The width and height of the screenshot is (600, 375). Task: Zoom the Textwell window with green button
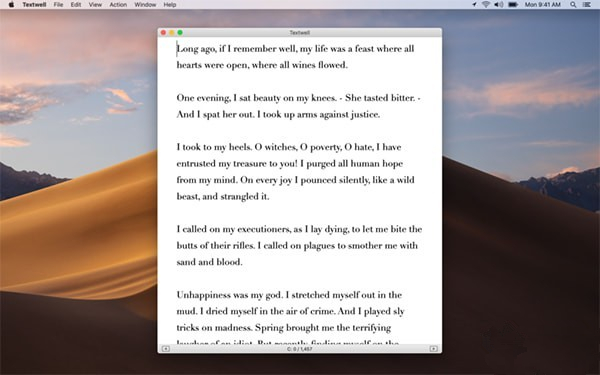180,33
